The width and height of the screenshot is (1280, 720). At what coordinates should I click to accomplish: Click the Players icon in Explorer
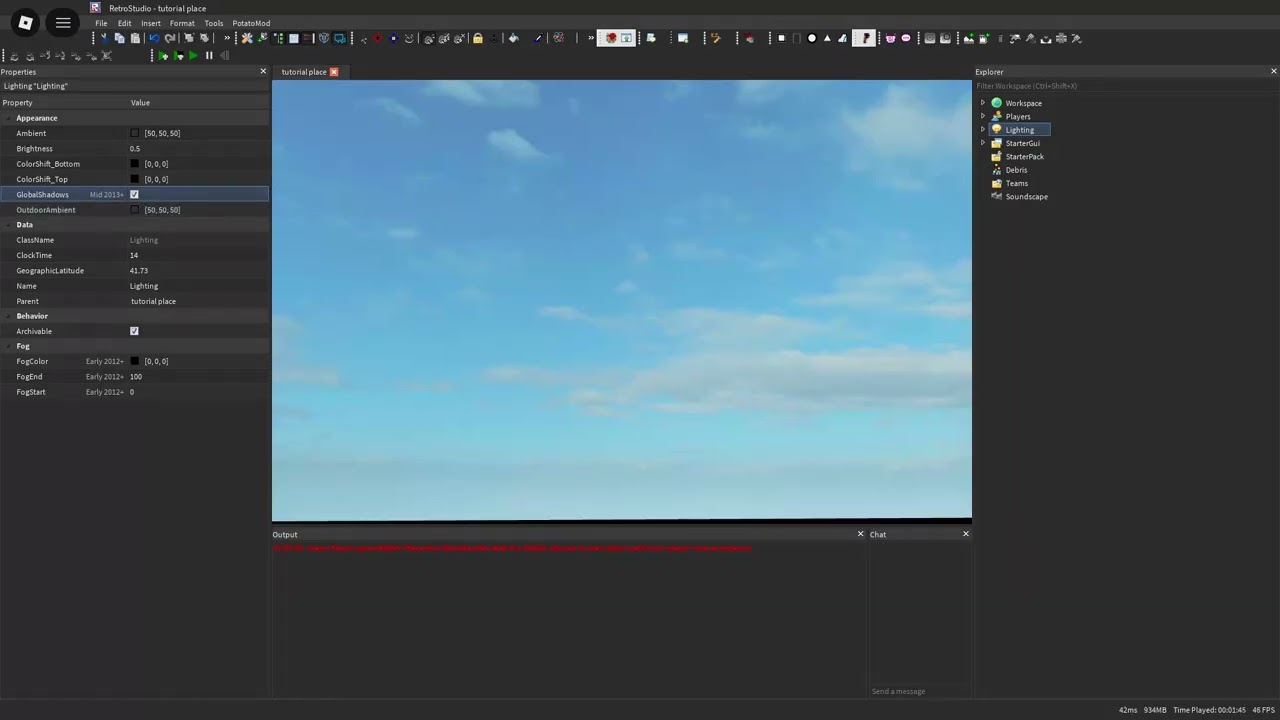(996, 116)
